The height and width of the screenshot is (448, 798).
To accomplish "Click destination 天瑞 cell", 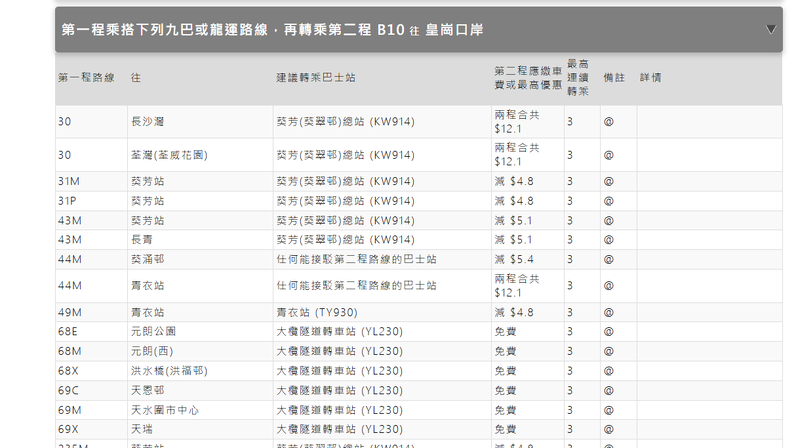I will 141,429.
